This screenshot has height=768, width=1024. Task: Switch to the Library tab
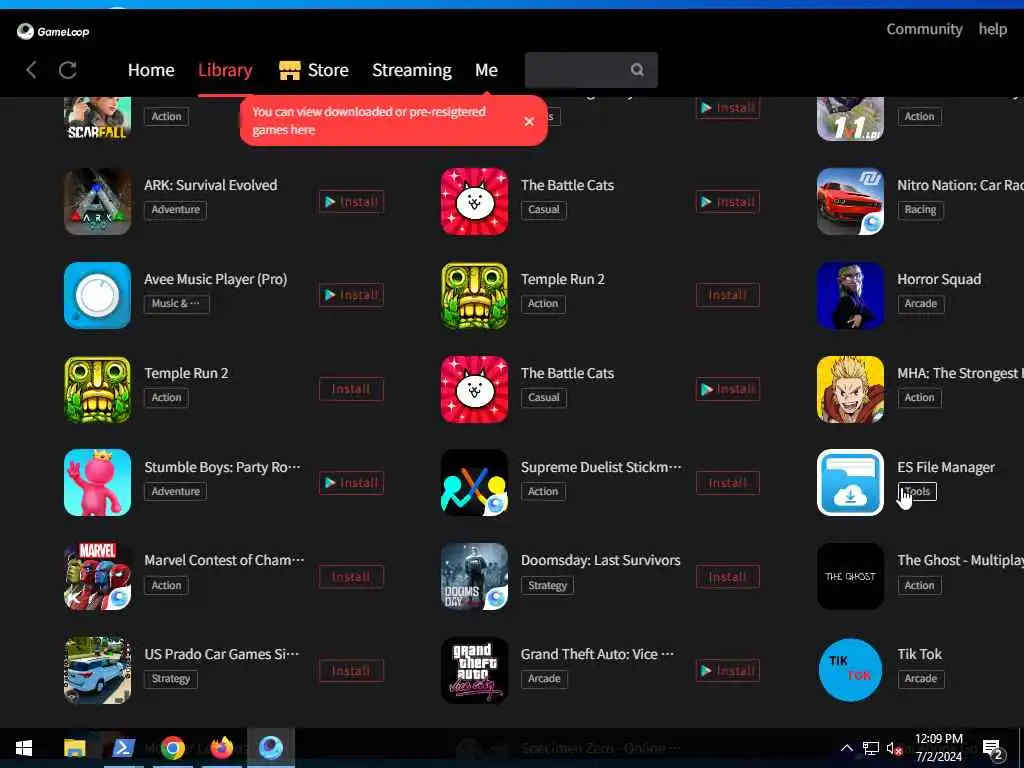coord(225,70)
